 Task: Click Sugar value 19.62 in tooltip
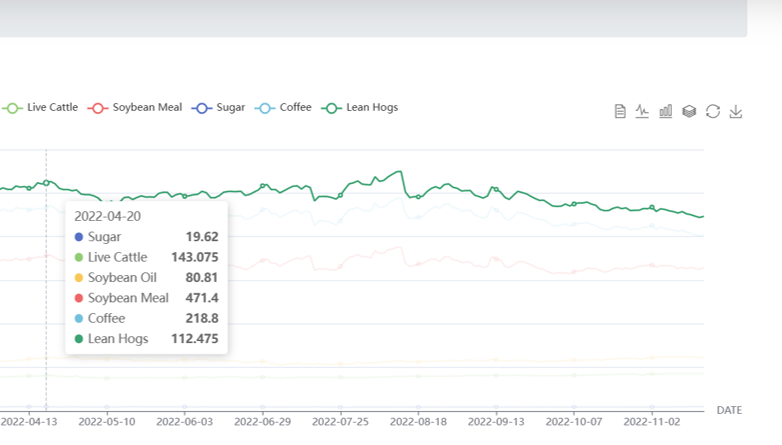(202, 237)
